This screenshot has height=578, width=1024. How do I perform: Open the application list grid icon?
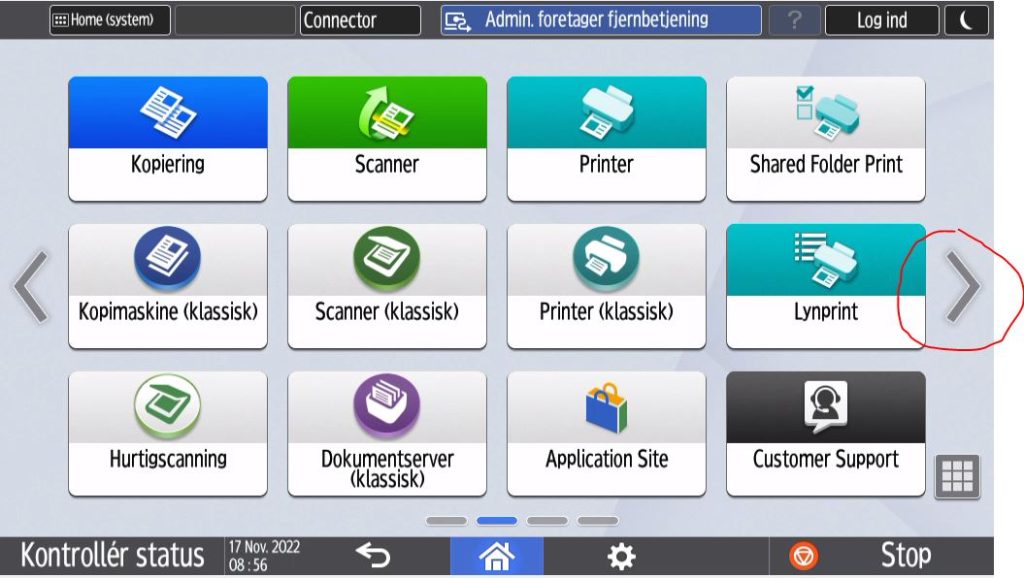(x=957, y=477)
